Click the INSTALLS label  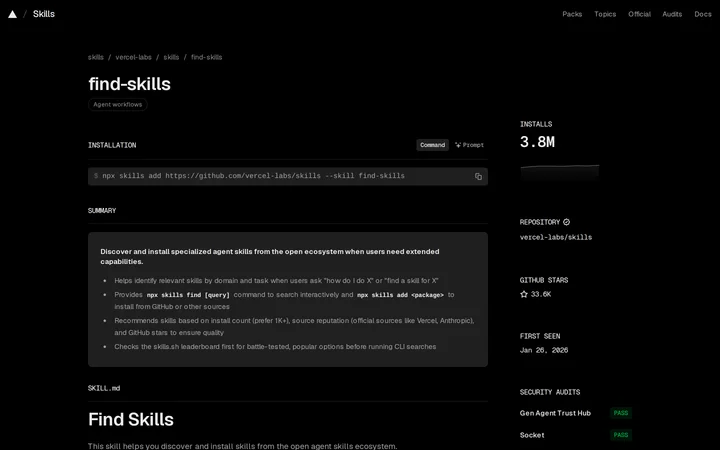[536, 124]
